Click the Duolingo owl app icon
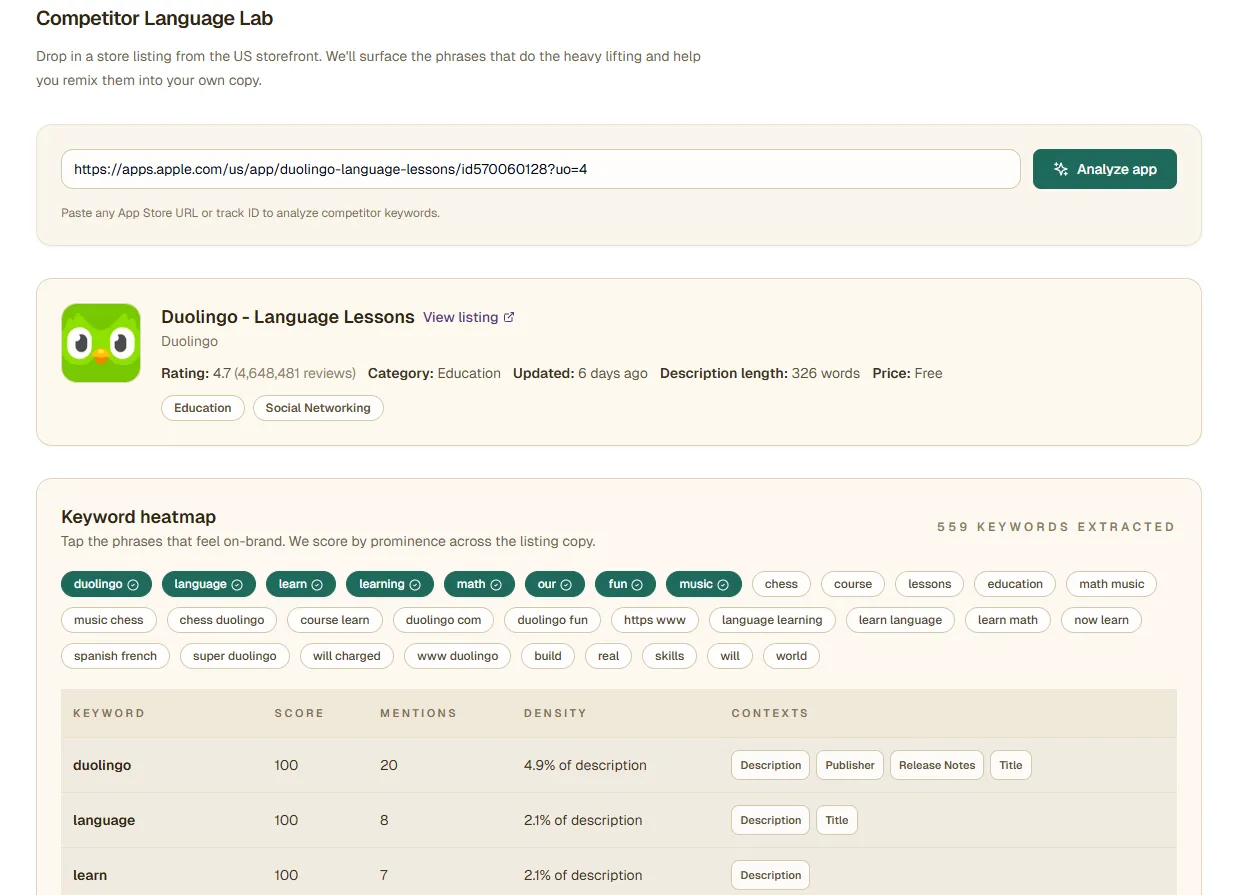This screenshot has height=895, width=1233. point(101,343)
